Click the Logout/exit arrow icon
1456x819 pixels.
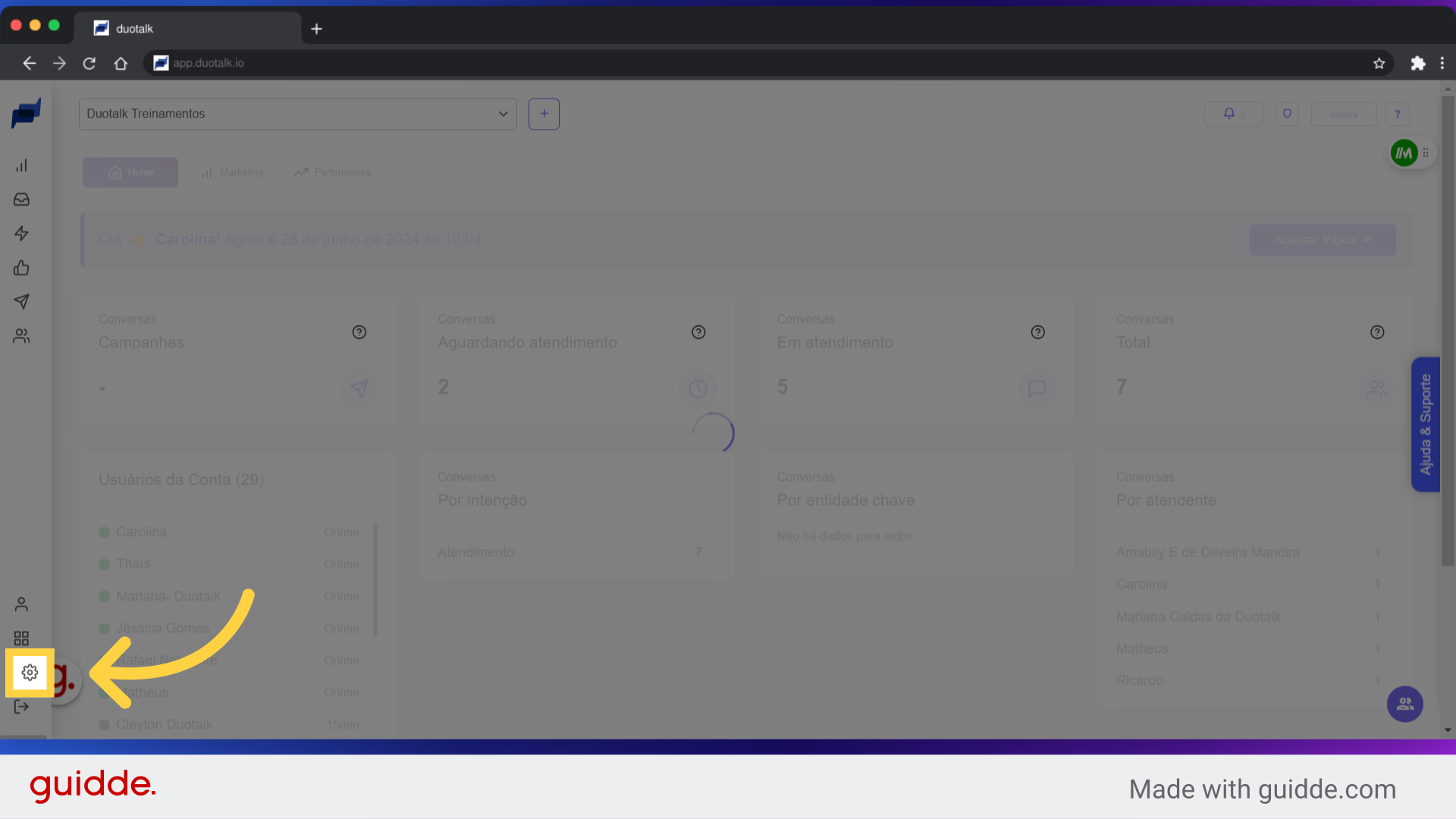pyautogui.click(x=23, y=706)
